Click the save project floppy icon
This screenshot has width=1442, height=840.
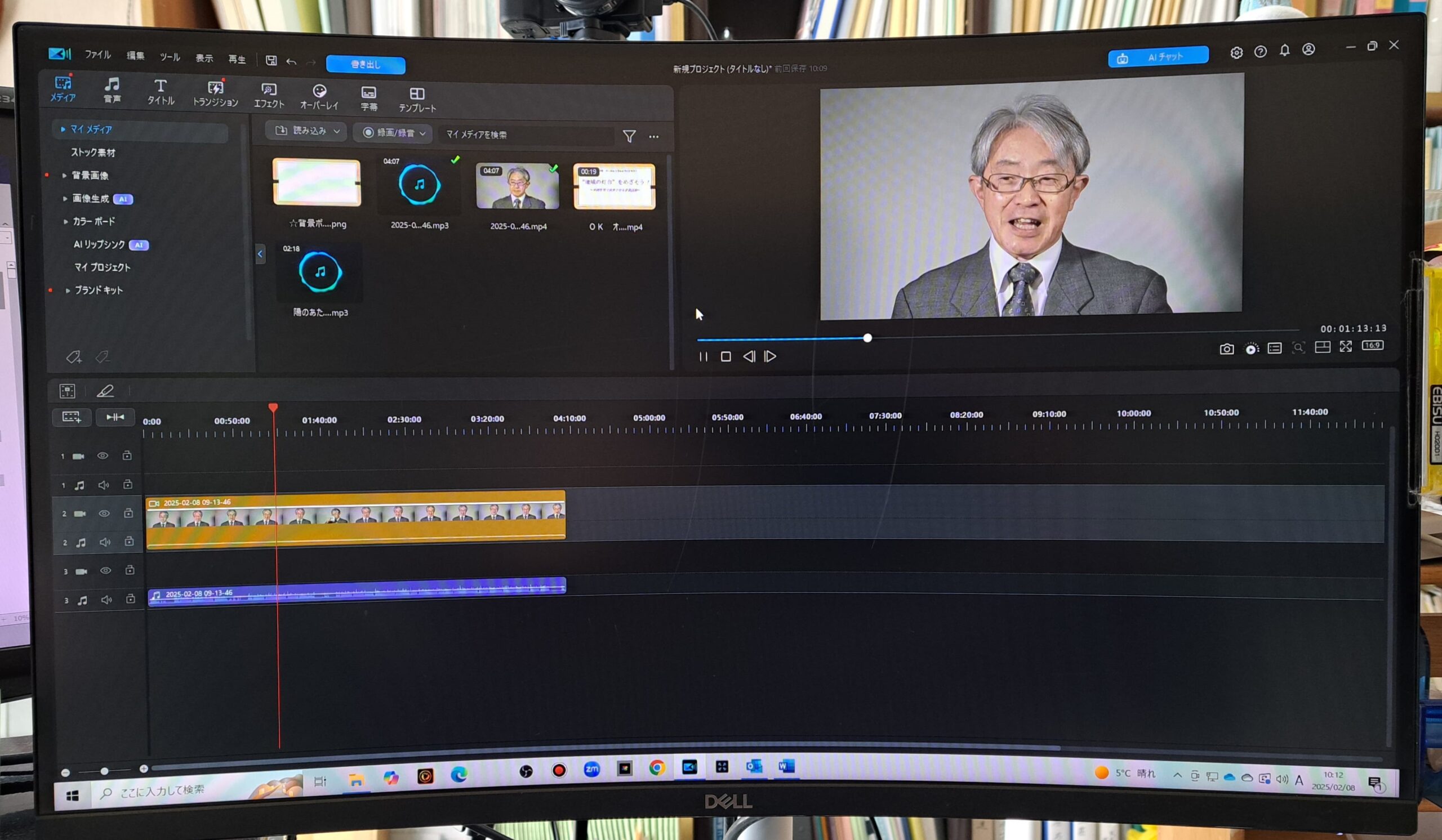click(x=272, y=60)
